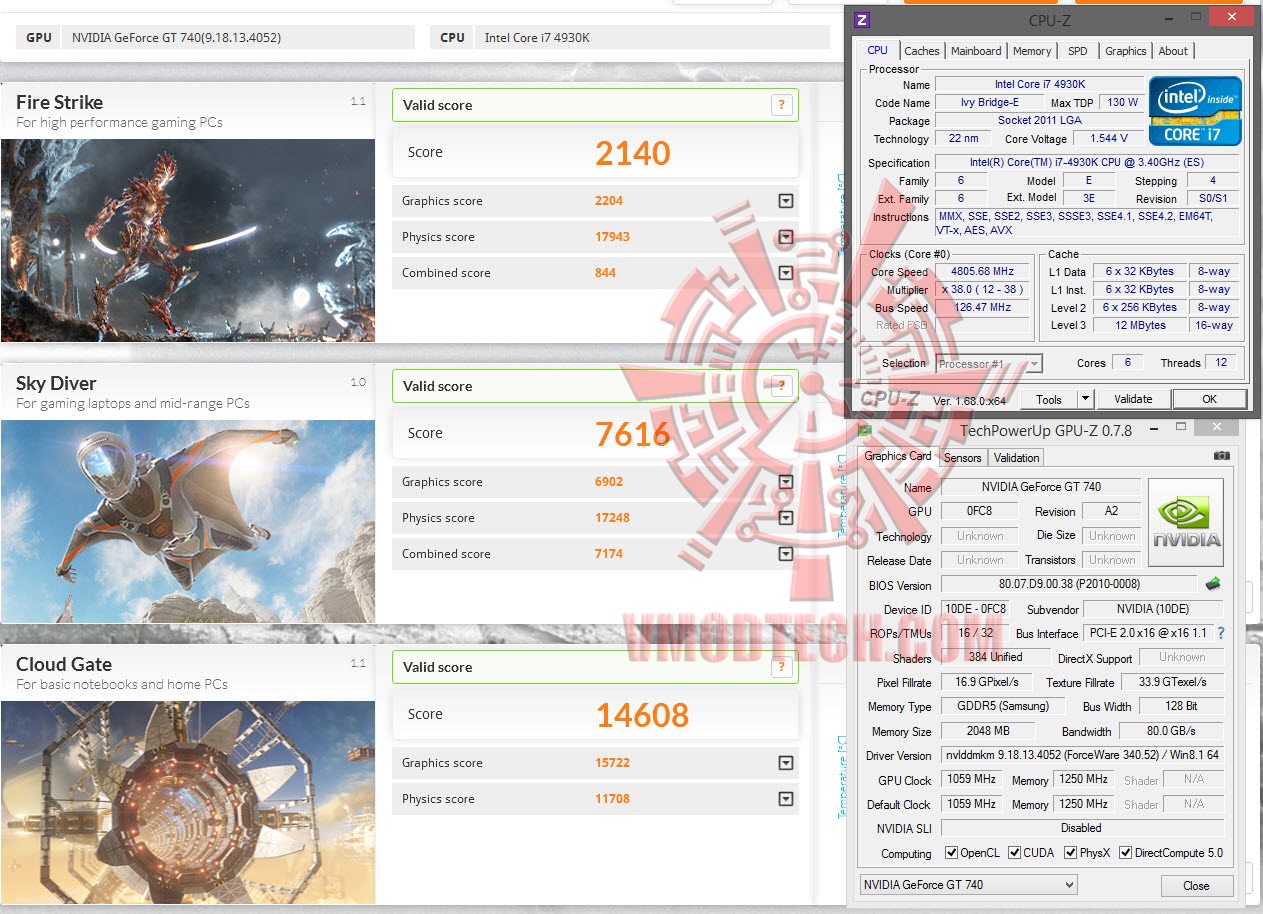Open the Processor #1 selection dropdown
Image resolution: width=1263 pixels, height=914 pixels.
point(1034,363)
